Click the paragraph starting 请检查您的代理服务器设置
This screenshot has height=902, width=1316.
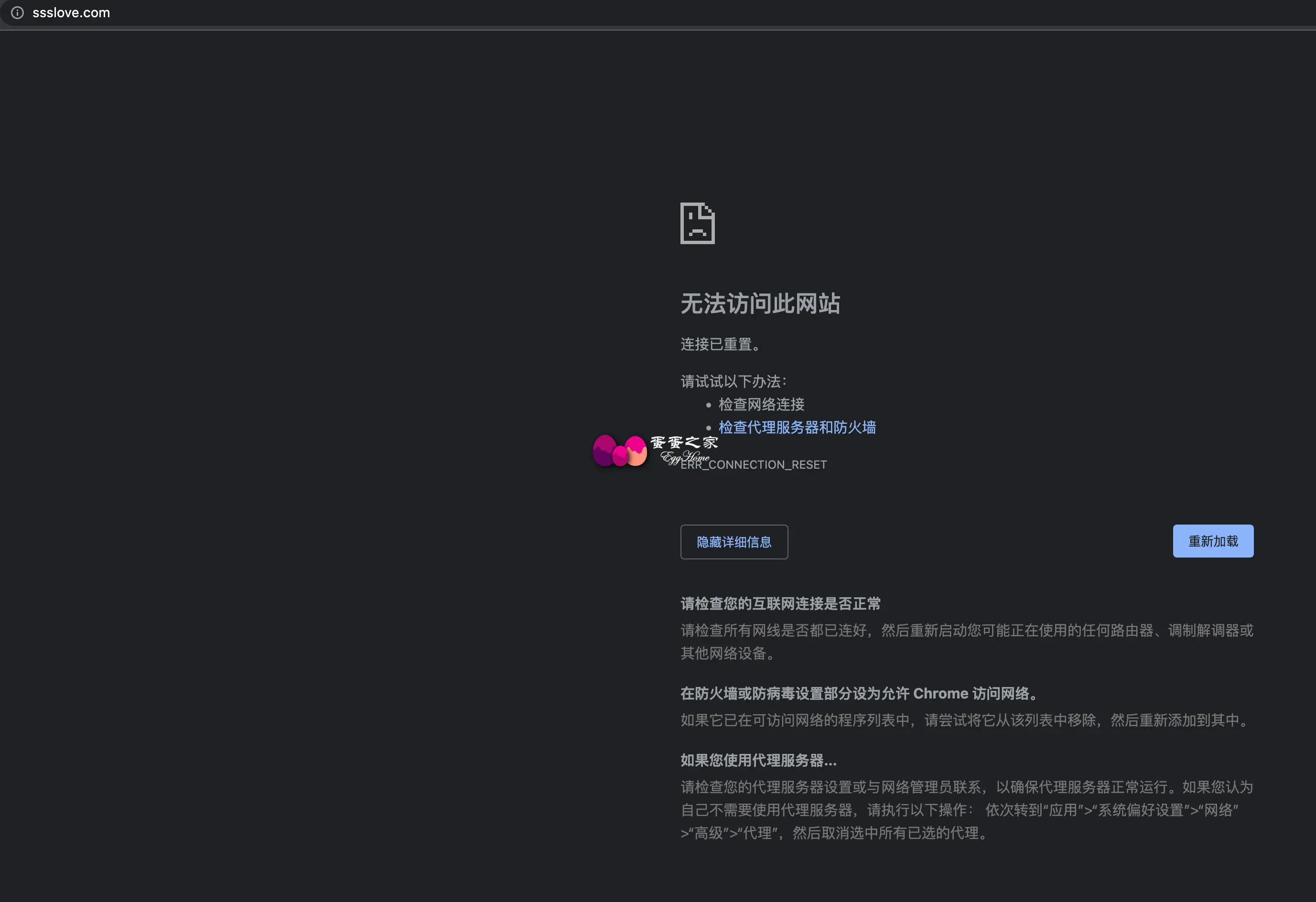pyautogui.click(x=967, y=810)
